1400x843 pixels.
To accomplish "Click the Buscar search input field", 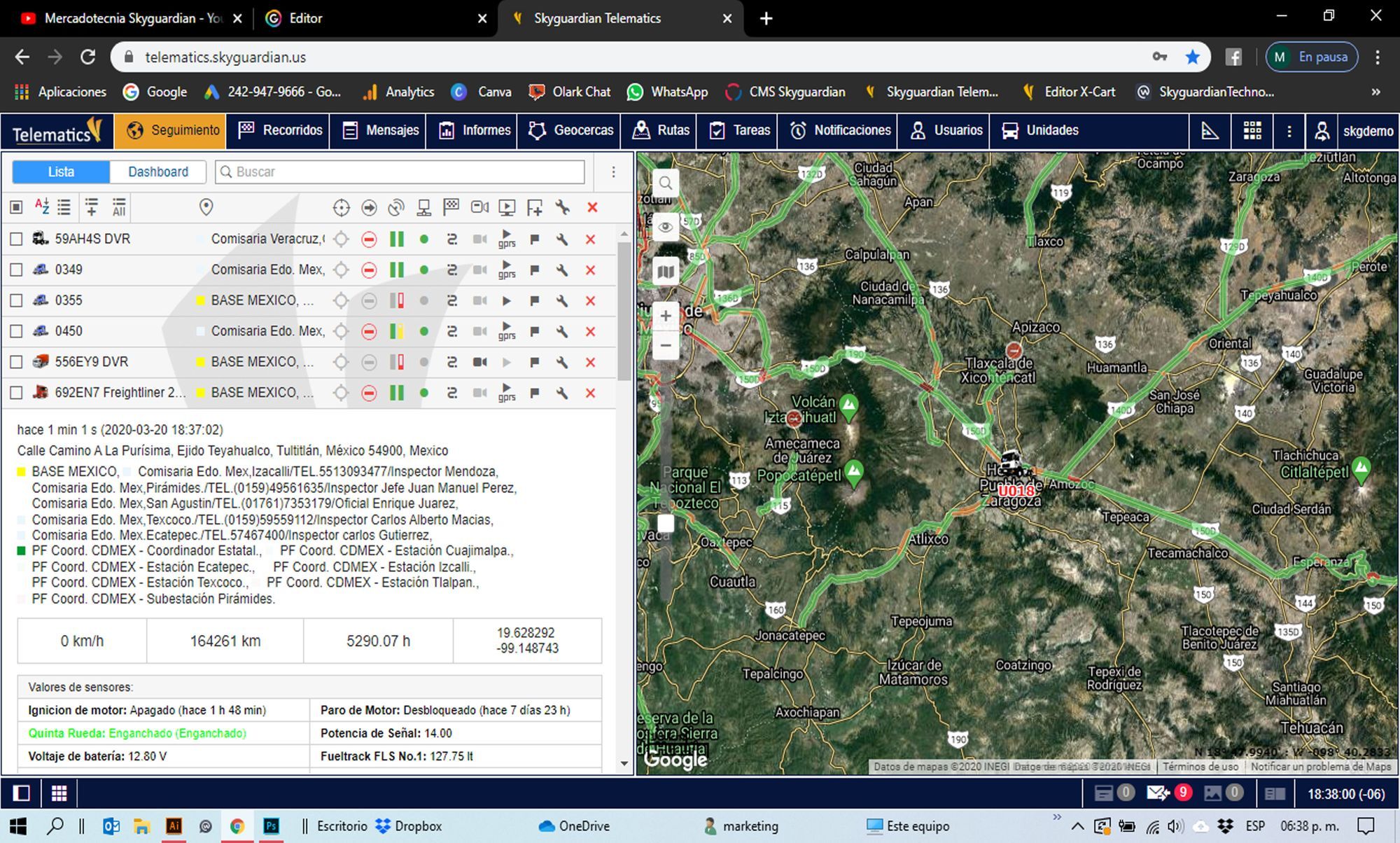I will tap(406, 172).
